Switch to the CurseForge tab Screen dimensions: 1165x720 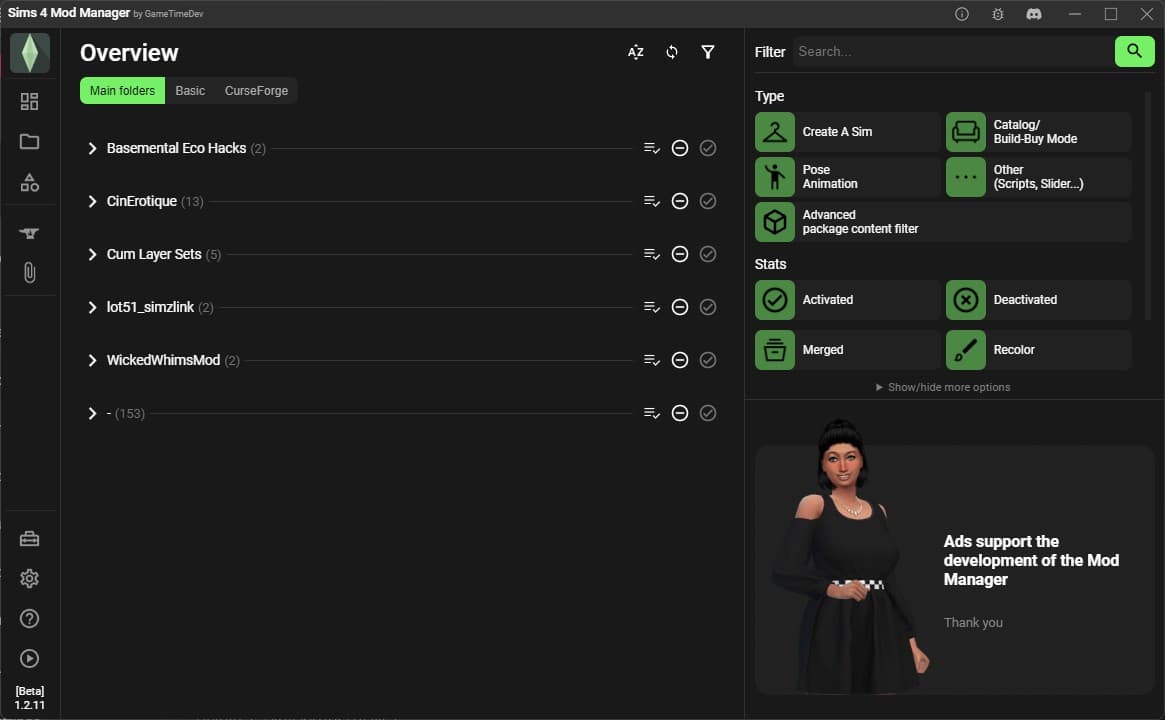(x=256, y=91)
